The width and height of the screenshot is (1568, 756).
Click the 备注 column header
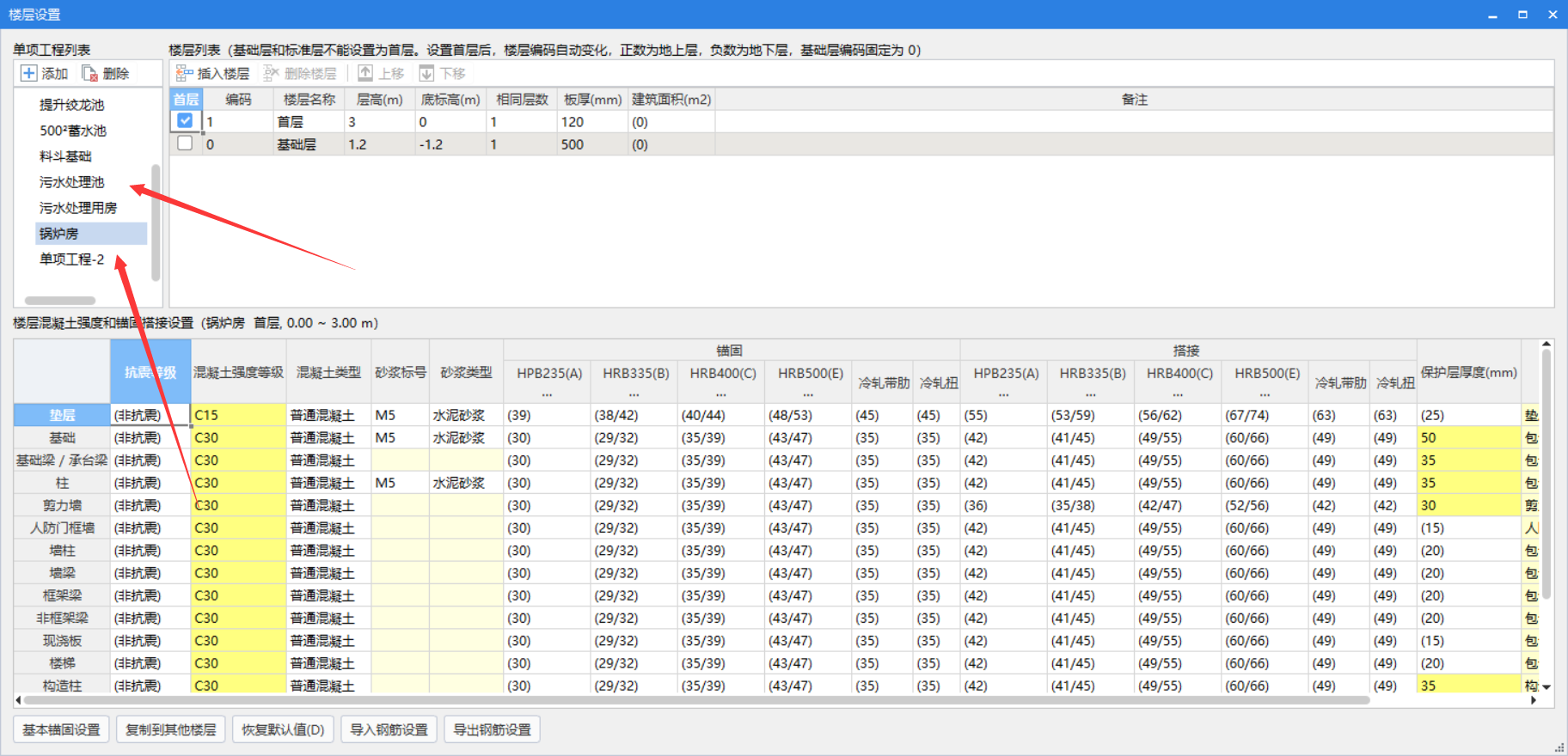click(x=1134, y=100)
